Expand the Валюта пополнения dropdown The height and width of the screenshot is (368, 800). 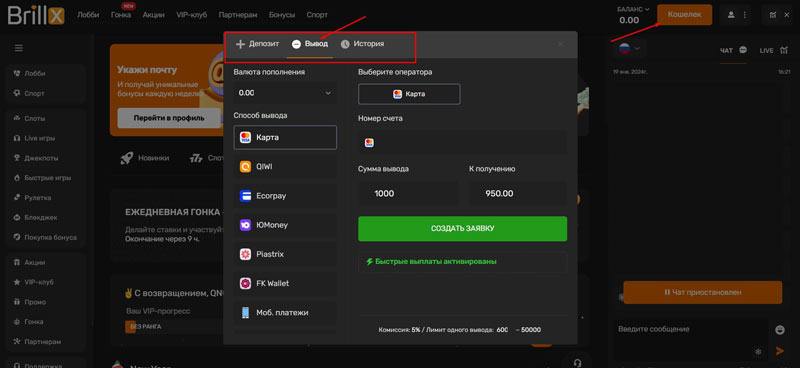[x=285, y=93]
